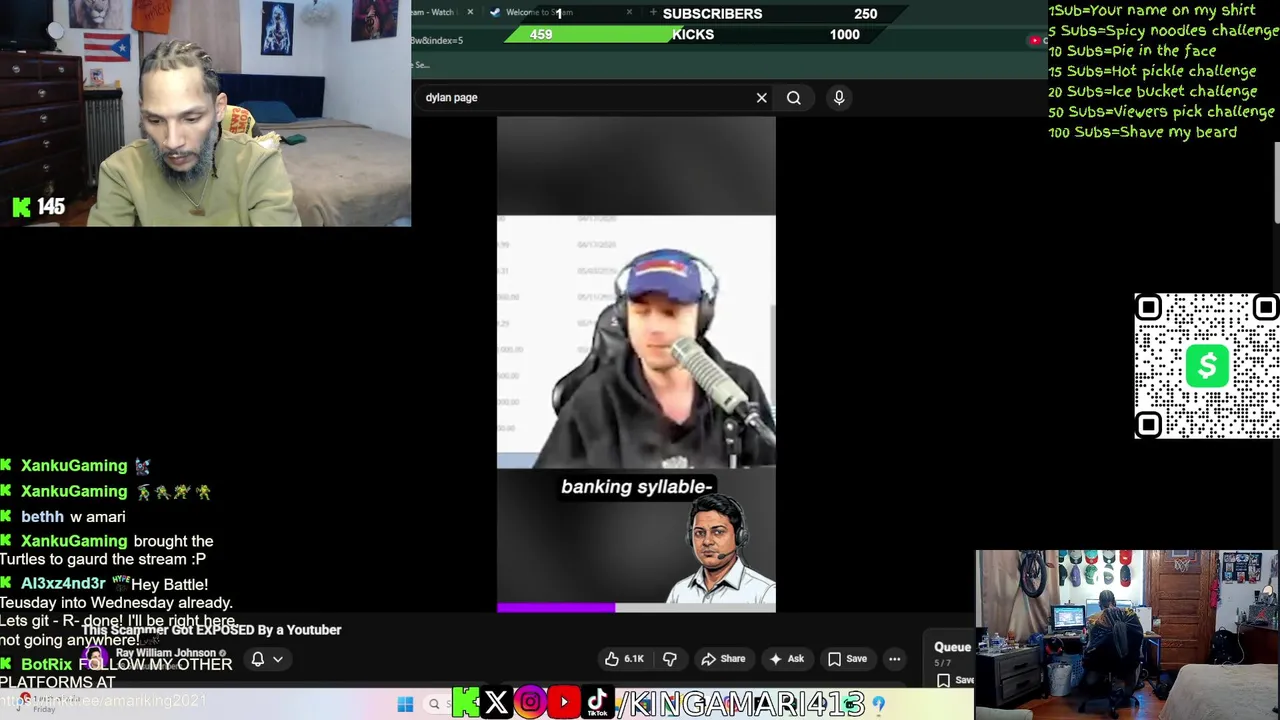The image size is (1280, 720).
Task: Click the YouTube search magnifier button
Action: 794,98
